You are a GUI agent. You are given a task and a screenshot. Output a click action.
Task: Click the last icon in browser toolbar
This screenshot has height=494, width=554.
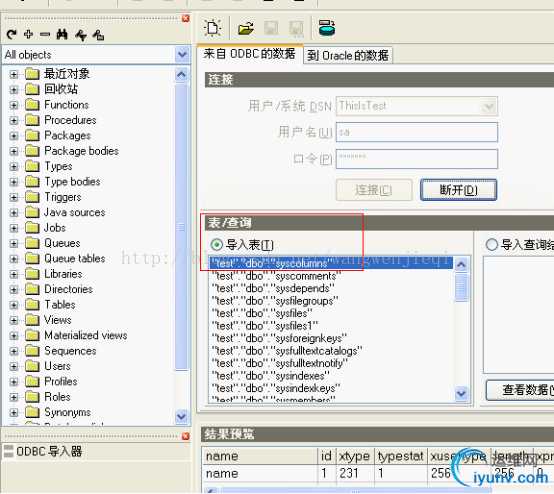pos(98,35)
